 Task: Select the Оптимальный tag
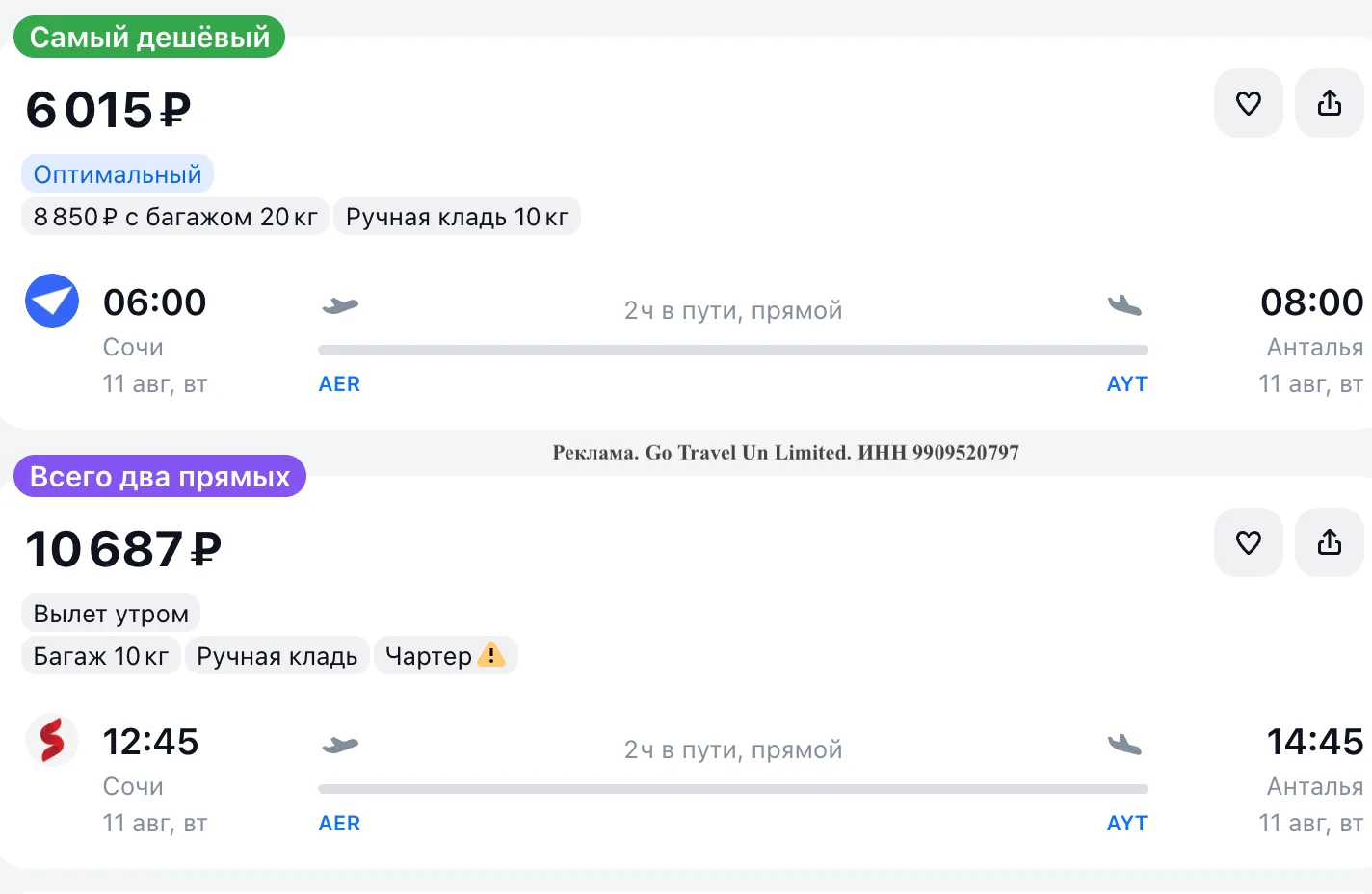point(118,174)
